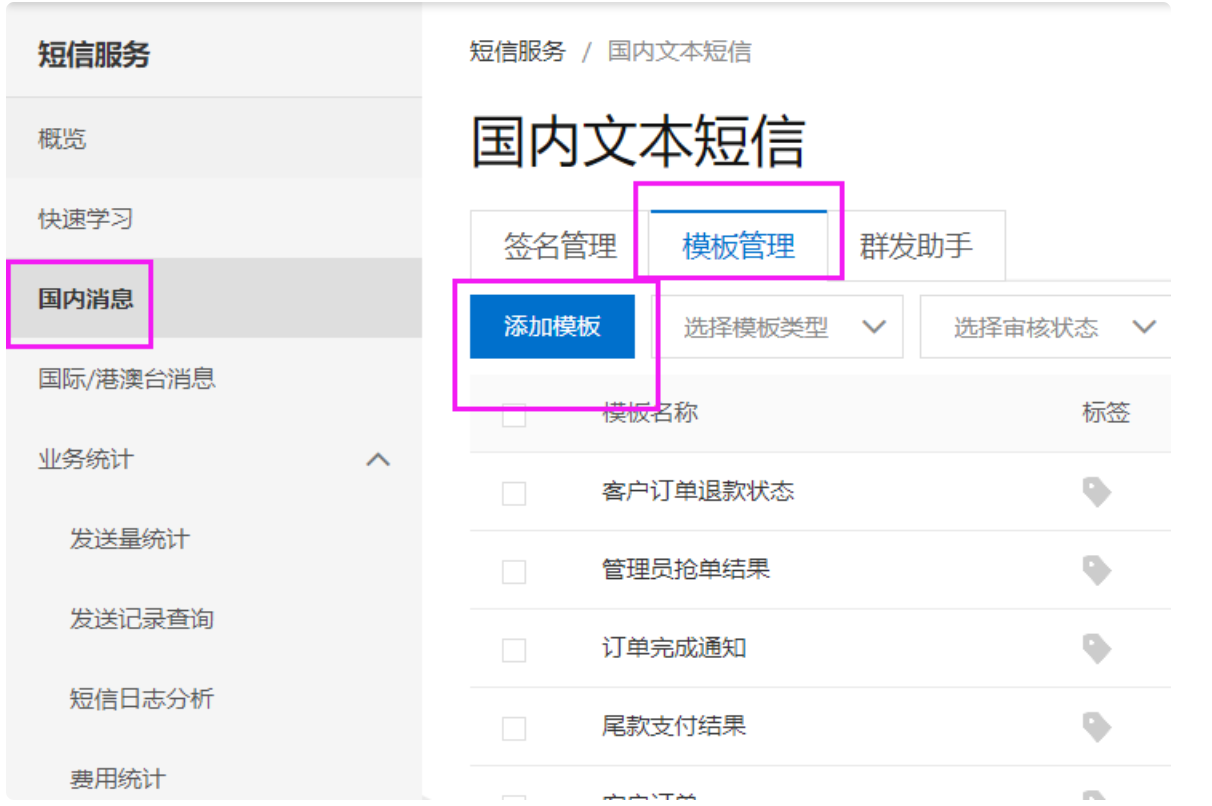Toggle the select-all checkbox in table header
This screenshot has width=1212, height=806.
514,414
